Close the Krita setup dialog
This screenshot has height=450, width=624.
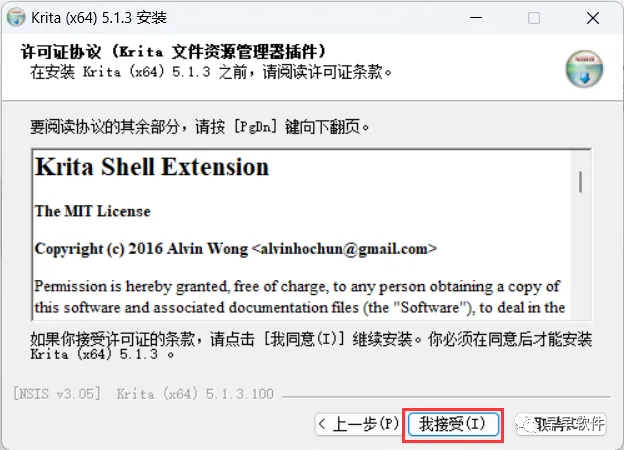click(x=593, y=18)
